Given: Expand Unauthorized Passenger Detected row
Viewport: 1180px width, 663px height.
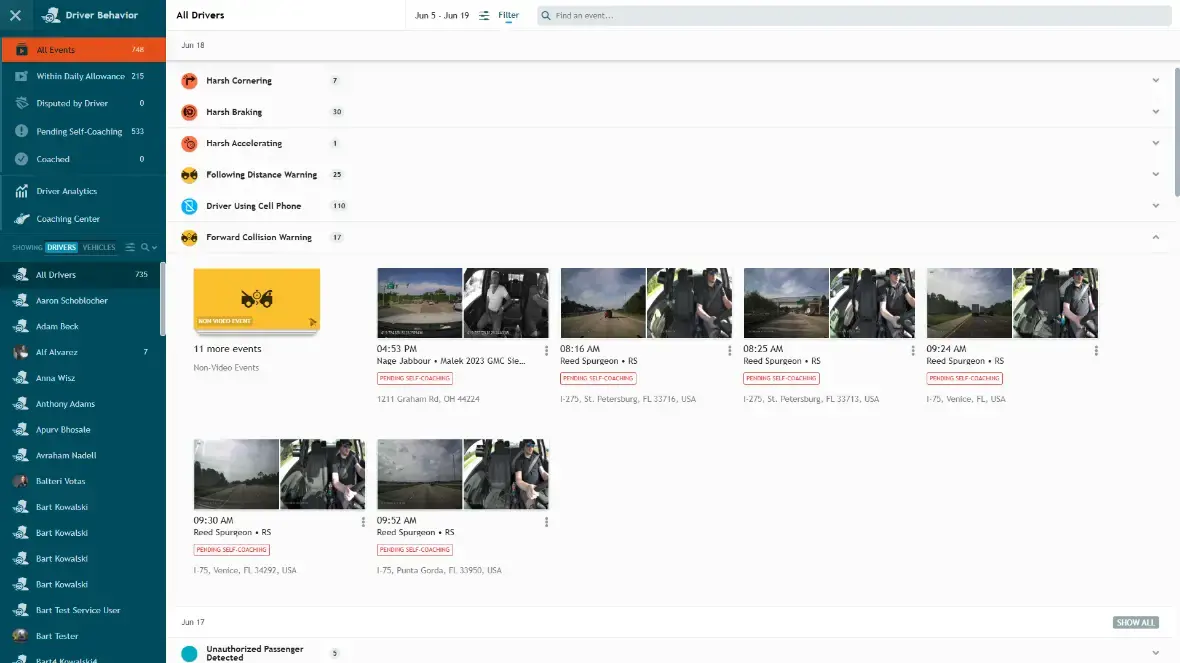Looking at the screenshot, I should click(x=1155, y=653).
